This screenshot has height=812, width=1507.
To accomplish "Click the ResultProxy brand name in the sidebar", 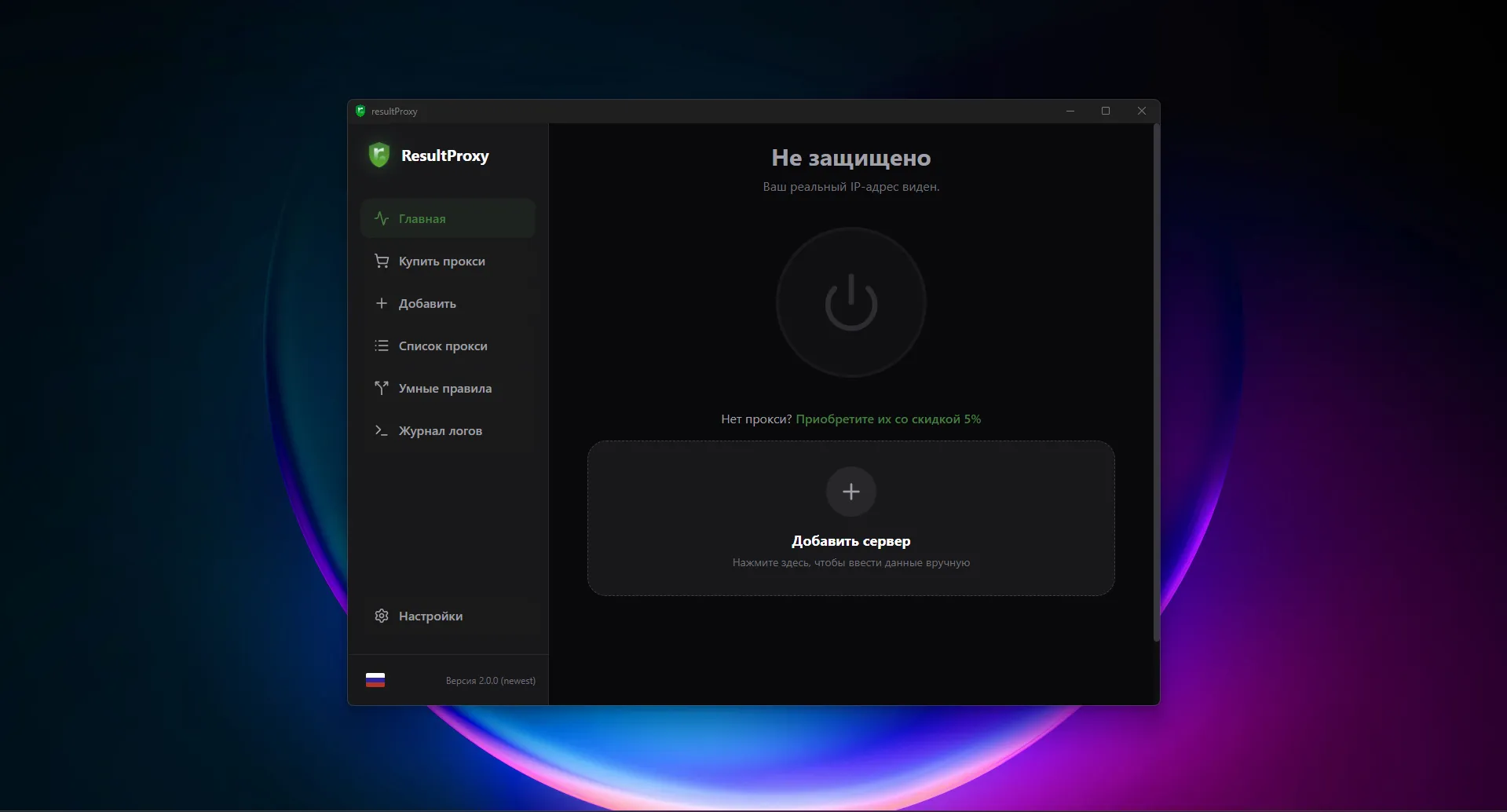I will [445, 155].
